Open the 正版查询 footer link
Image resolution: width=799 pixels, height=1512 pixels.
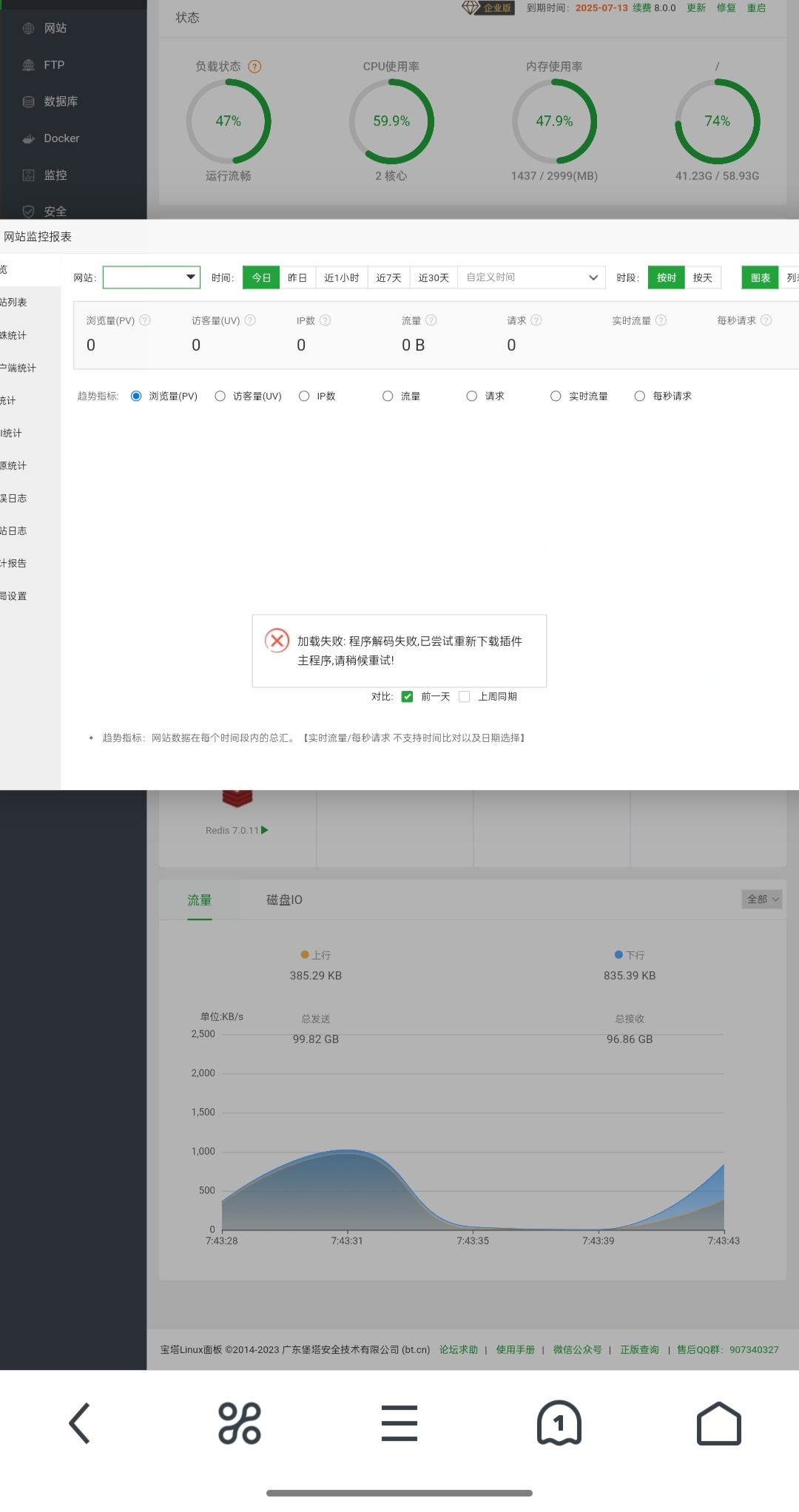639,1350
